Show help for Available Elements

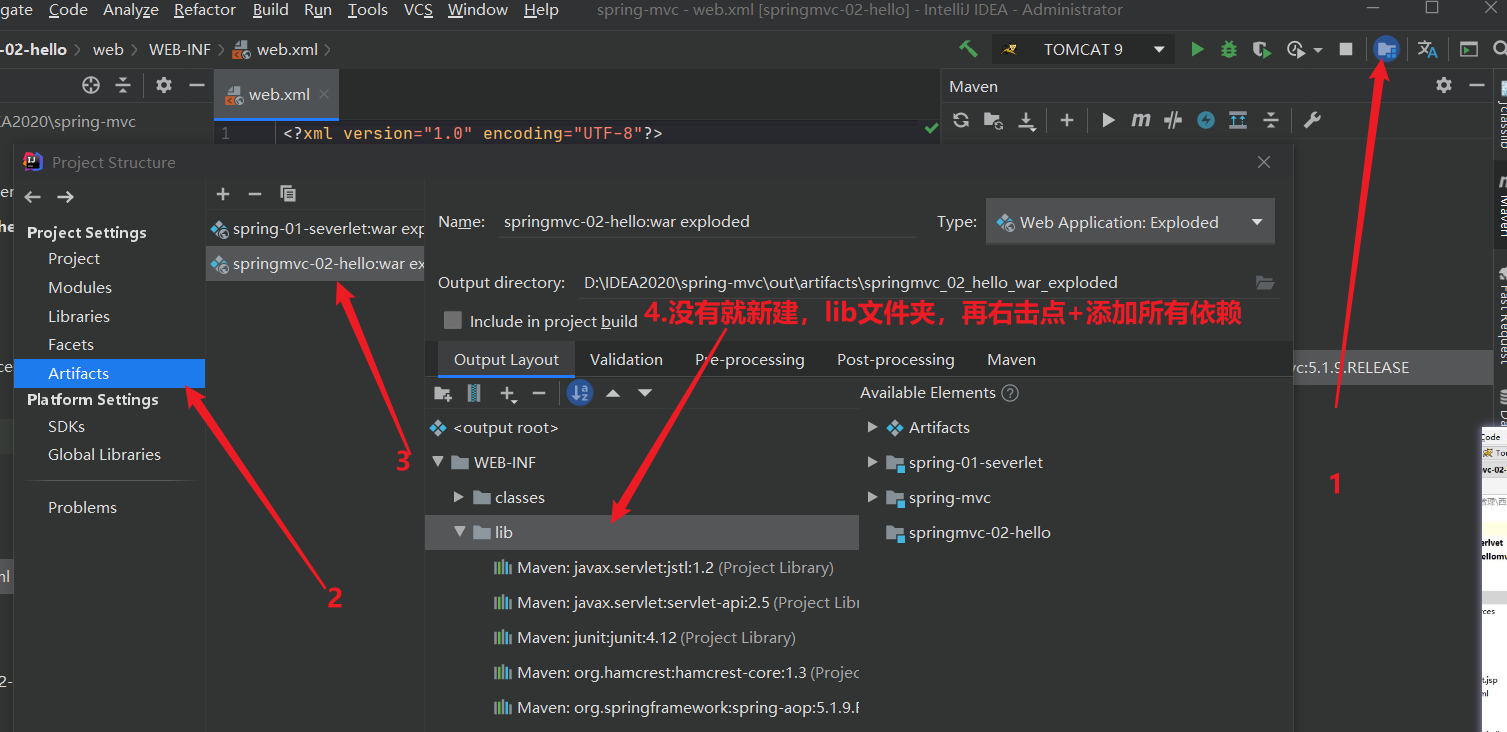tap(1010, 393)
